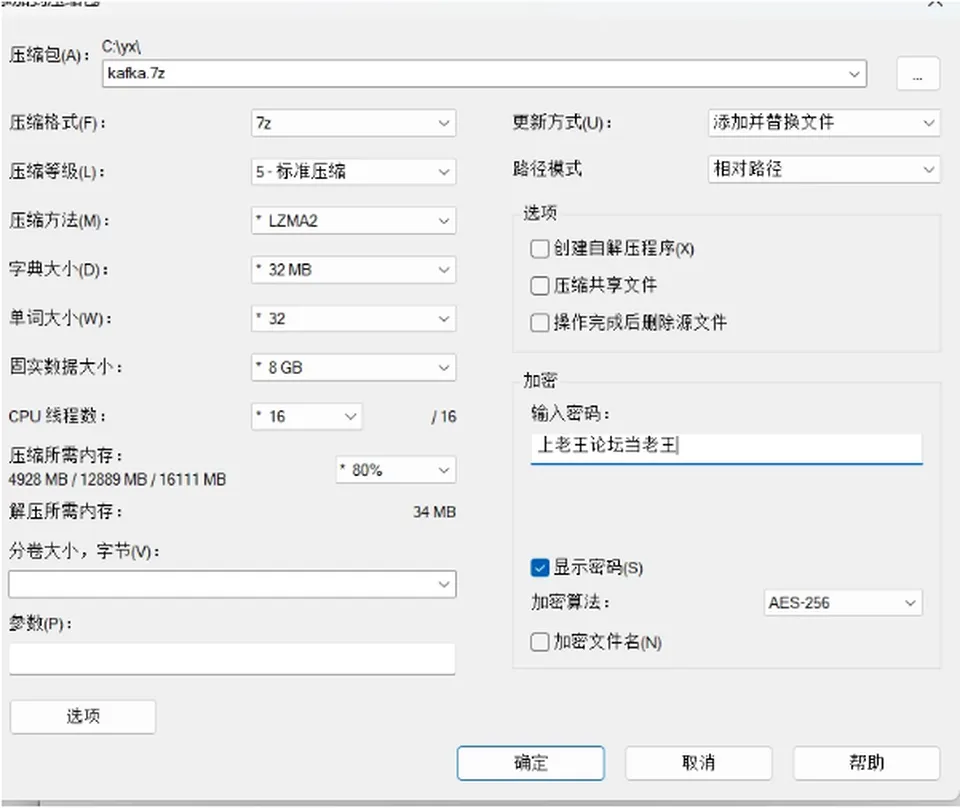Expand the 压缩方法 LZMA2 dropdown

353,220
